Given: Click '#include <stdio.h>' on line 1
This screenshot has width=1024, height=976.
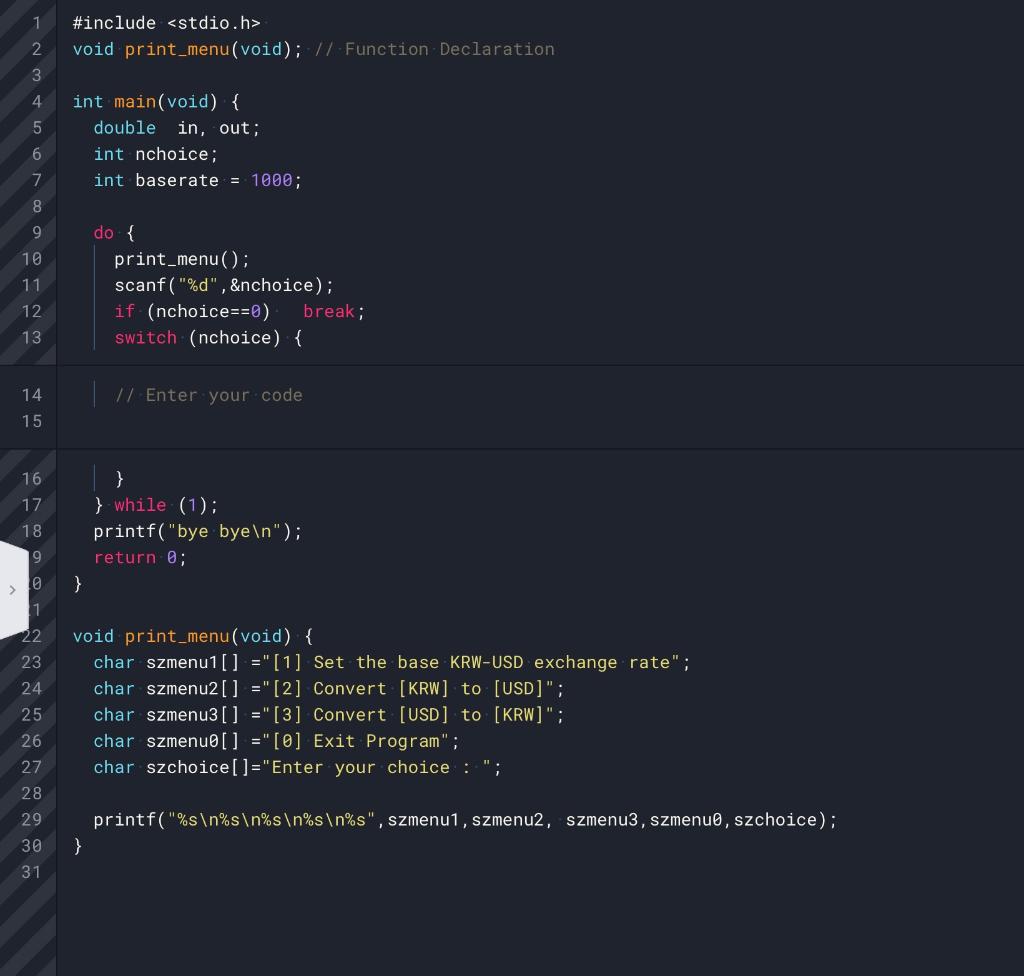Looking at the screenshot, I should pyautogui.click(x=167, y=23).
